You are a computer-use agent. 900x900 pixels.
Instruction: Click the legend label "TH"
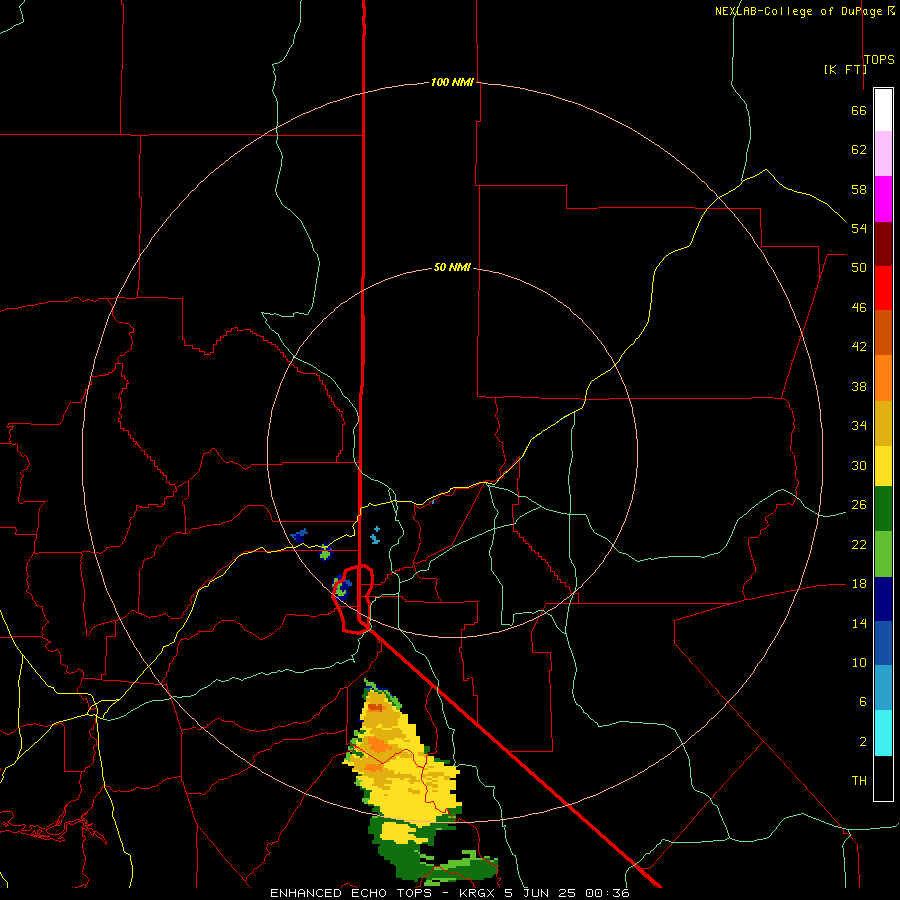859,781
